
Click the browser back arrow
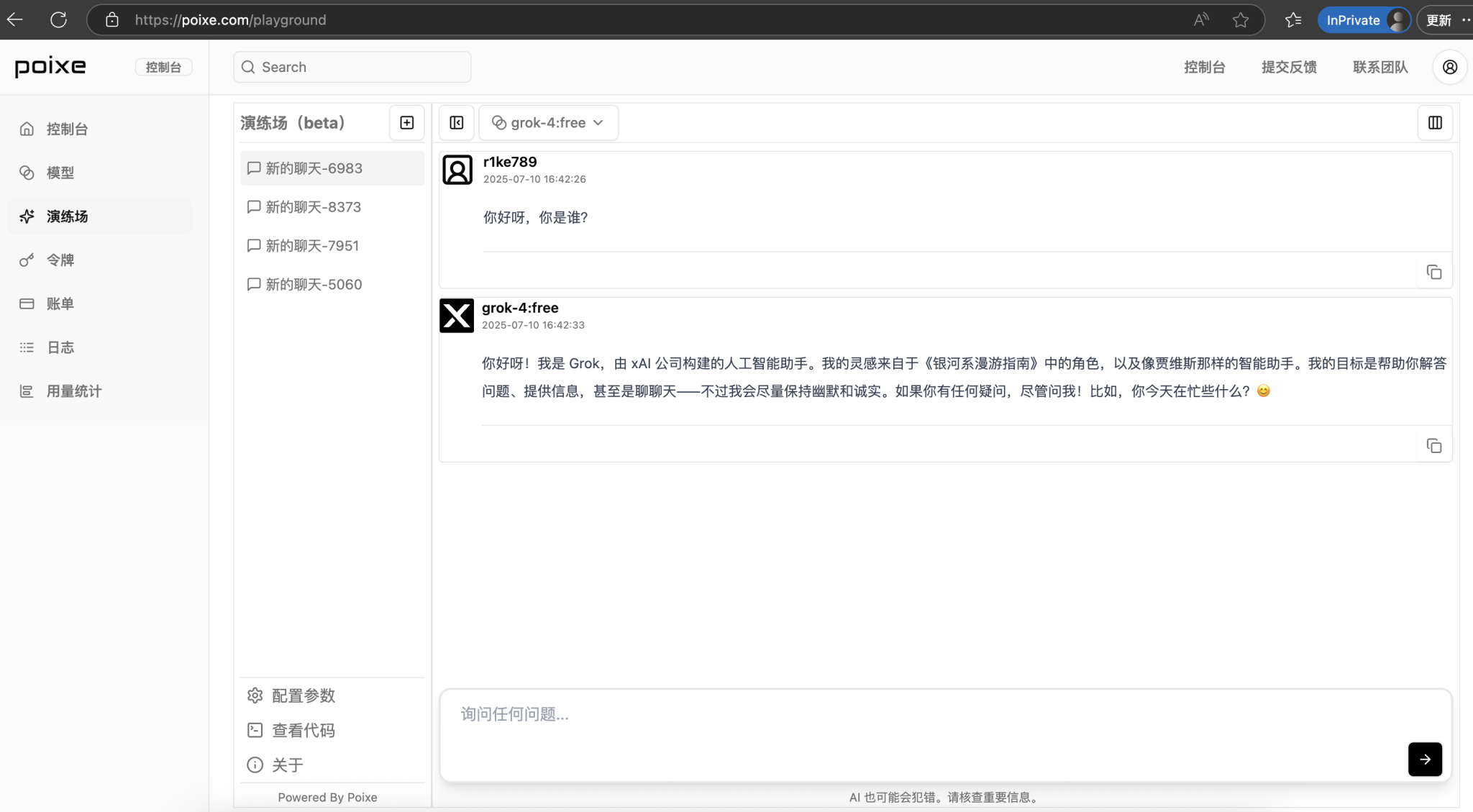pyautogui.click(x=15, y=19)
